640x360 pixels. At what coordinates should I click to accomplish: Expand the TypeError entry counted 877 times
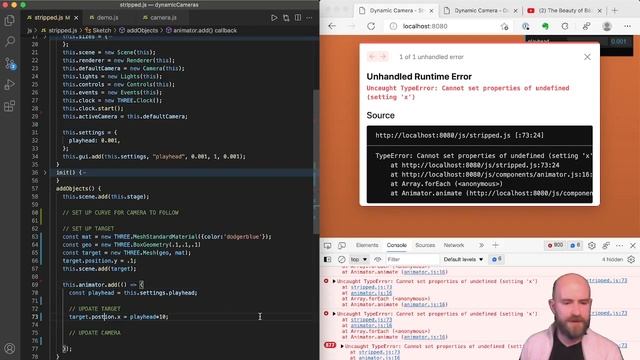tap(342, 346)
